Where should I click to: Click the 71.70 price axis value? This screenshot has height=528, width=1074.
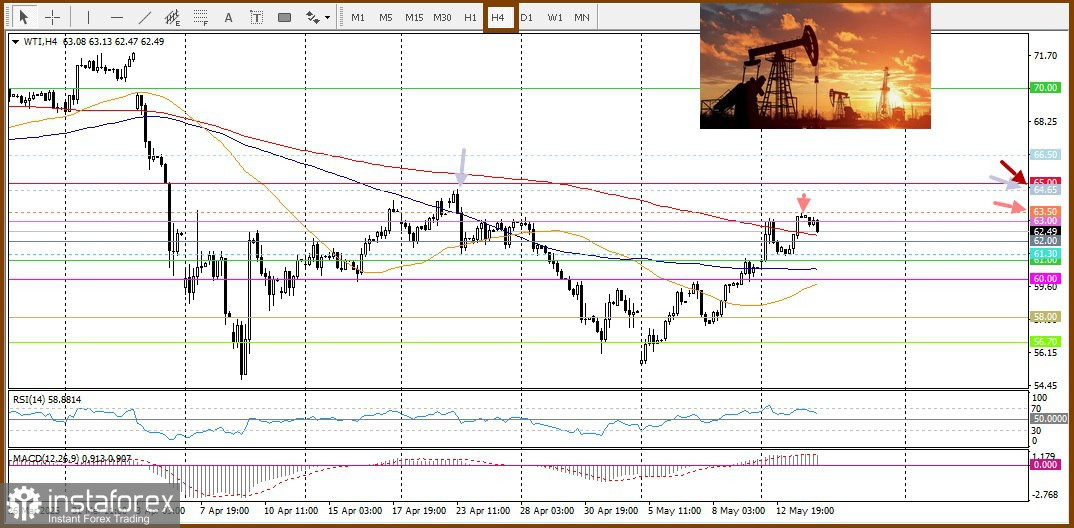[1046, 55]
